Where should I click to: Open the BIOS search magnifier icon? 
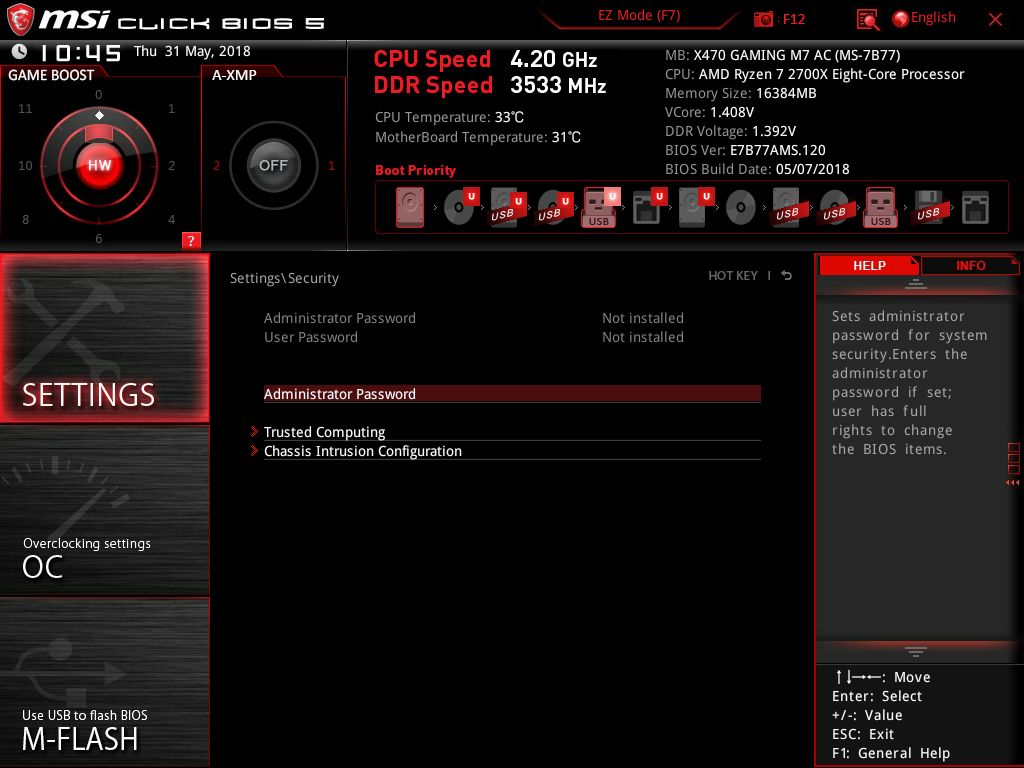[867, 20]
